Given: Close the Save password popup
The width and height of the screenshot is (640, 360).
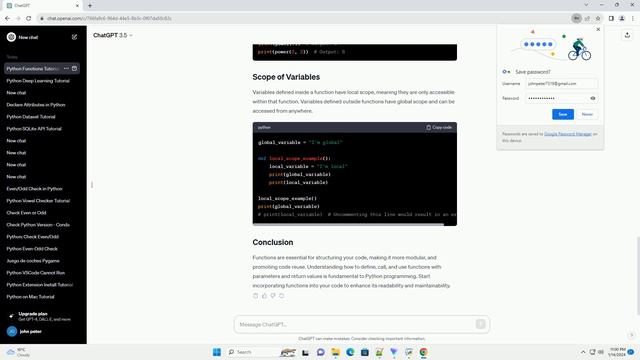Looking at the screenshot, I should point(598,29).
